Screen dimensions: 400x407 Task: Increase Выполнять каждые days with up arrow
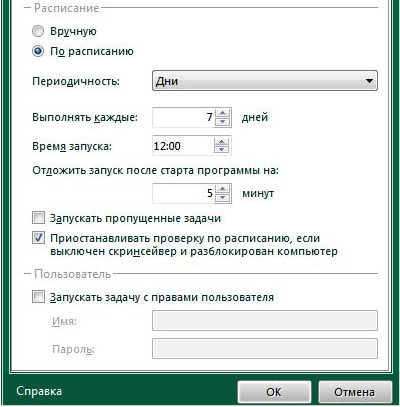(223, 113)
